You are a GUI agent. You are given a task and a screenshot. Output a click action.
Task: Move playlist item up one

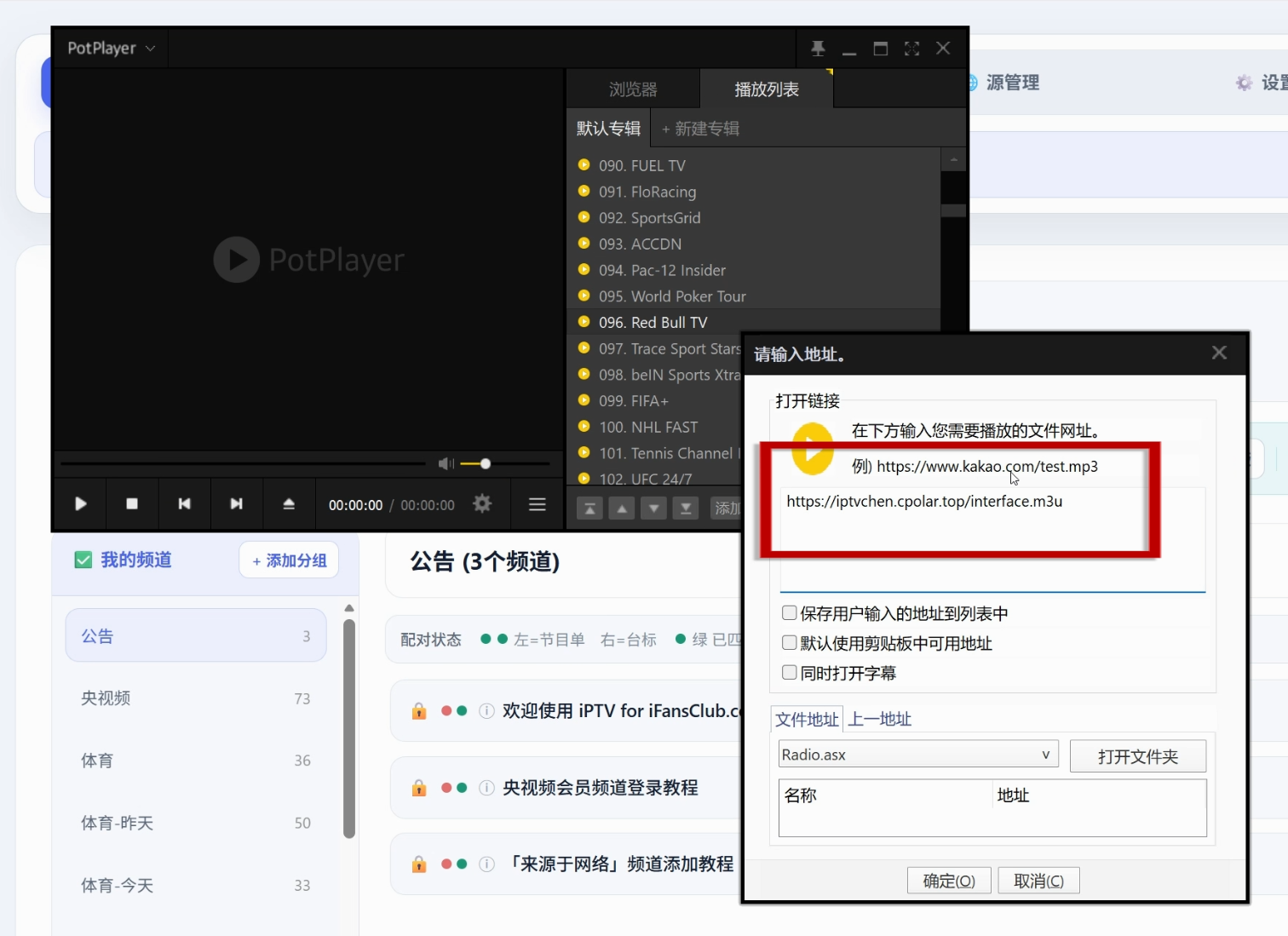[622, 508]
